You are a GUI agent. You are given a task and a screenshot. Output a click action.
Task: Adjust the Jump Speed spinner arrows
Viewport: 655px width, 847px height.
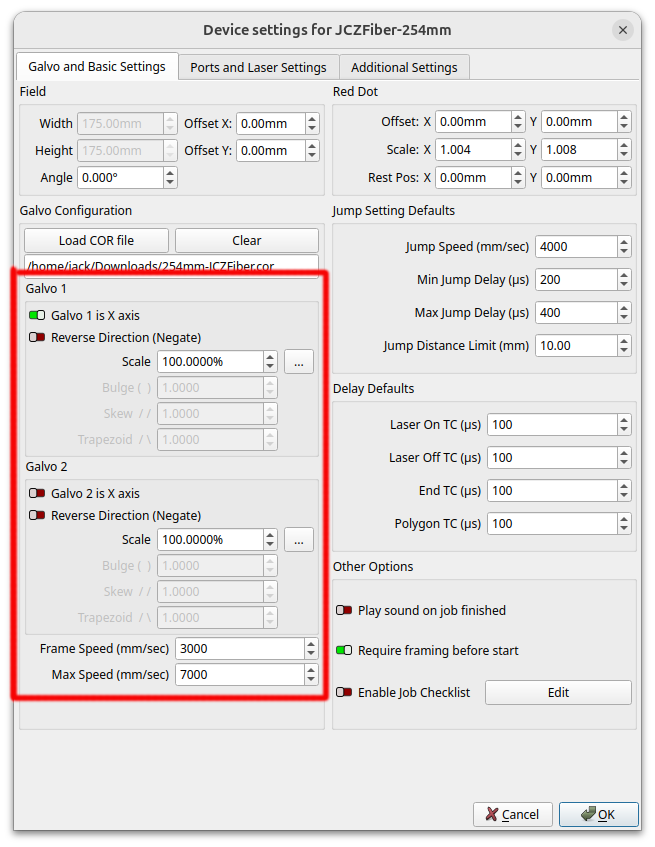tap(624, 247)
